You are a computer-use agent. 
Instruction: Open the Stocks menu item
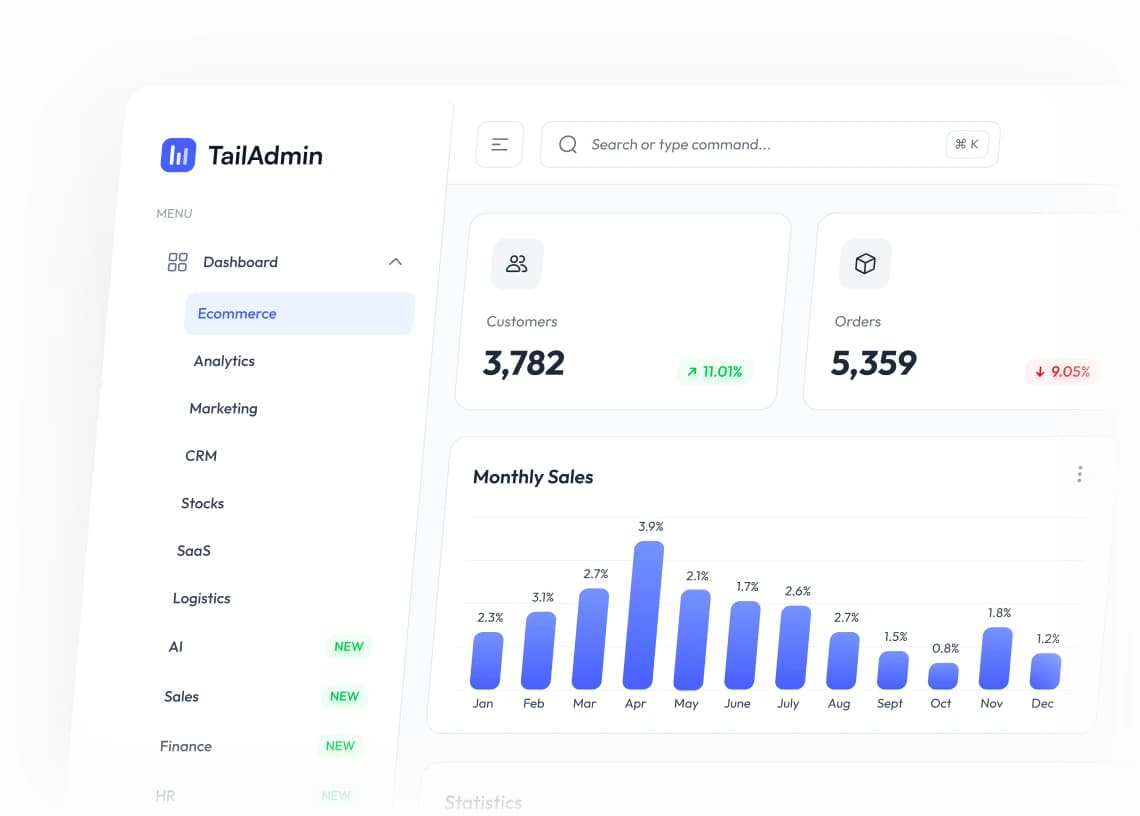point(202,503)
